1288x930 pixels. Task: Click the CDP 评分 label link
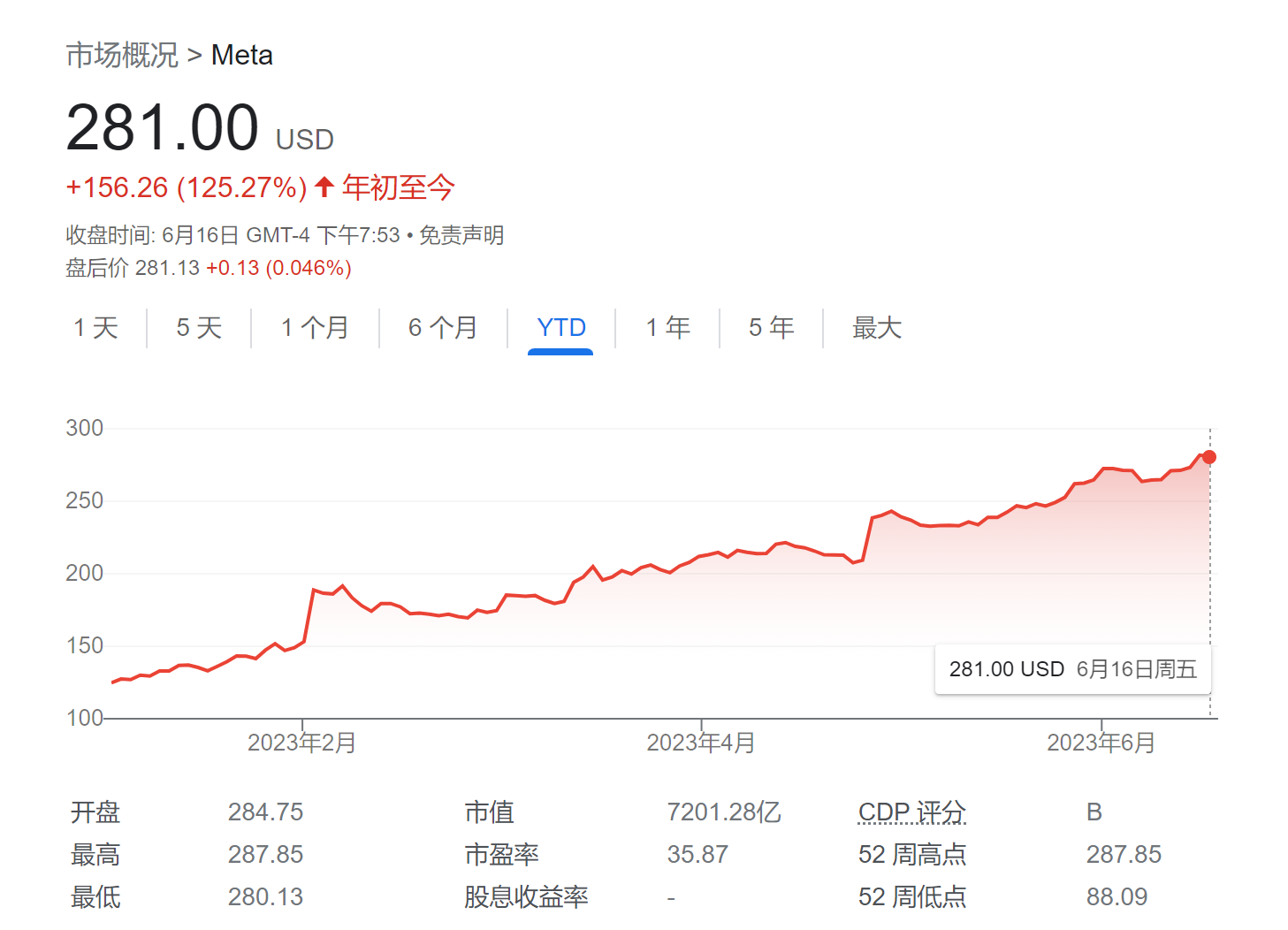pos(911,812)
